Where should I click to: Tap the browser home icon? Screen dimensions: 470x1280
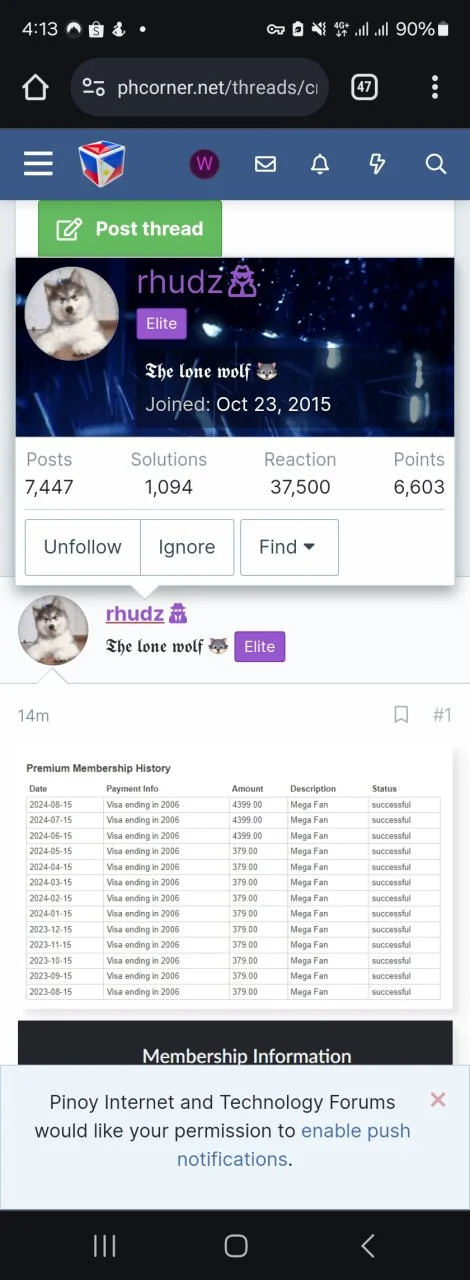click(x=35, y=87)
